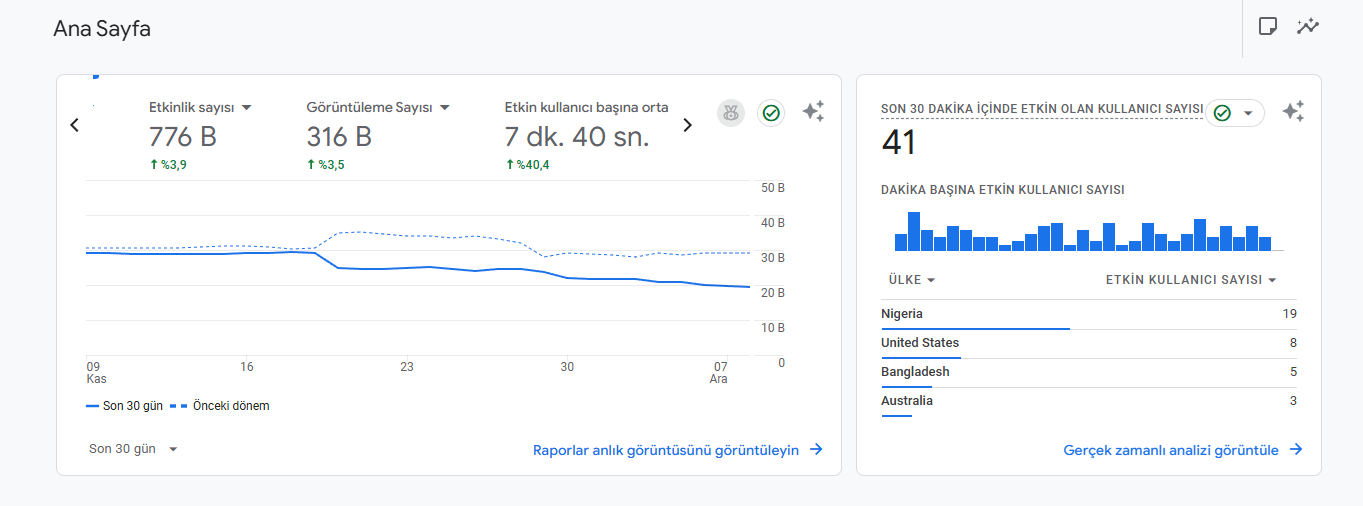
Task: Open Raporlar anlık görüntüsünü görüntüleyin link
Action: pyautogui.click(x=678, y=450)
